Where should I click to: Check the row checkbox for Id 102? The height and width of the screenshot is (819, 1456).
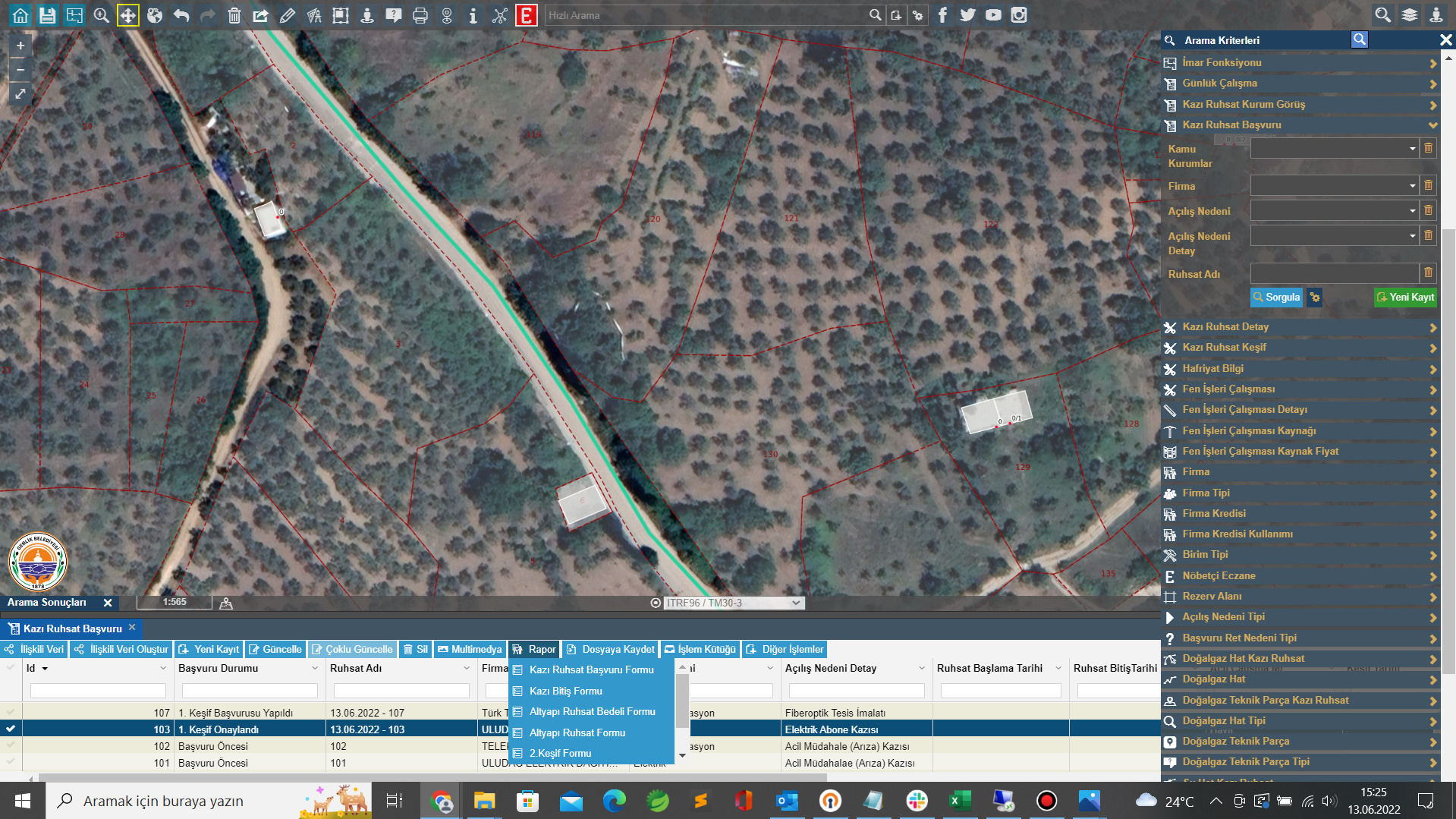click(x=11, y=745)
